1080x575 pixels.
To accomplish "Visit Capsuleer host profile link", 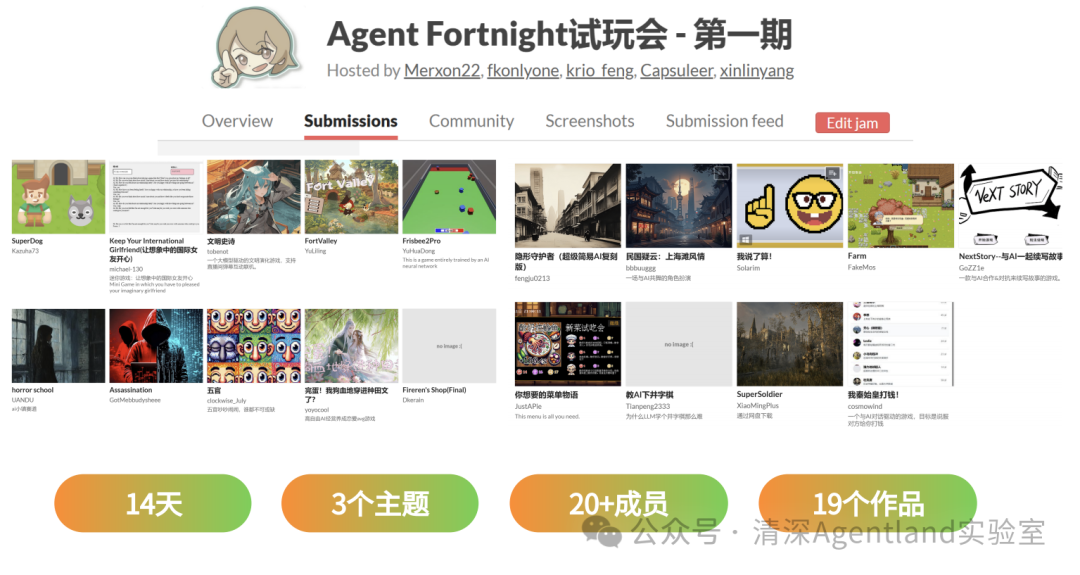I will point(676,71).
